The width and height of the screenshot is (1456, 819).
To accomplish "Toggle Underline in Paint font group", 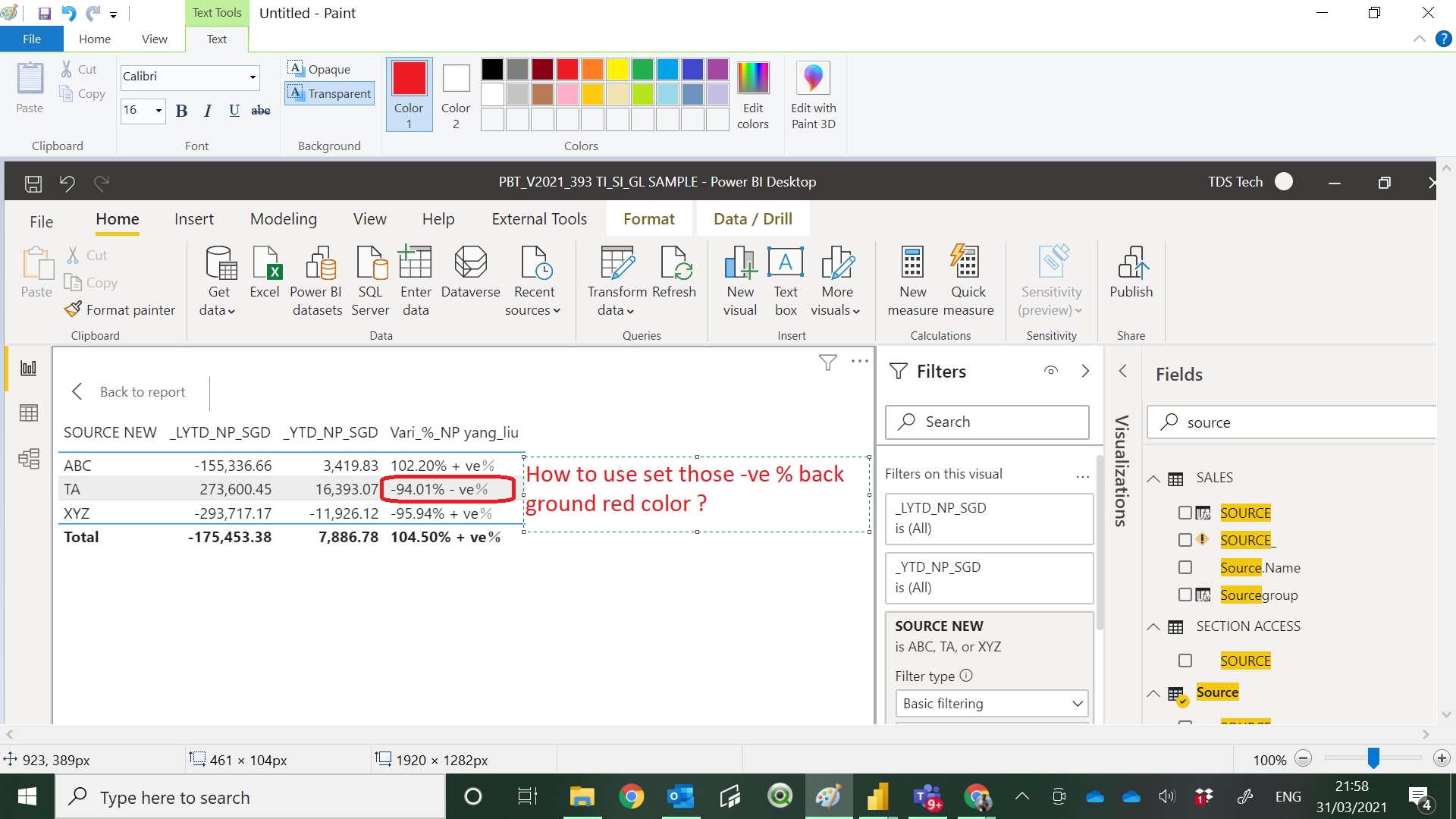I will point(234,111).
